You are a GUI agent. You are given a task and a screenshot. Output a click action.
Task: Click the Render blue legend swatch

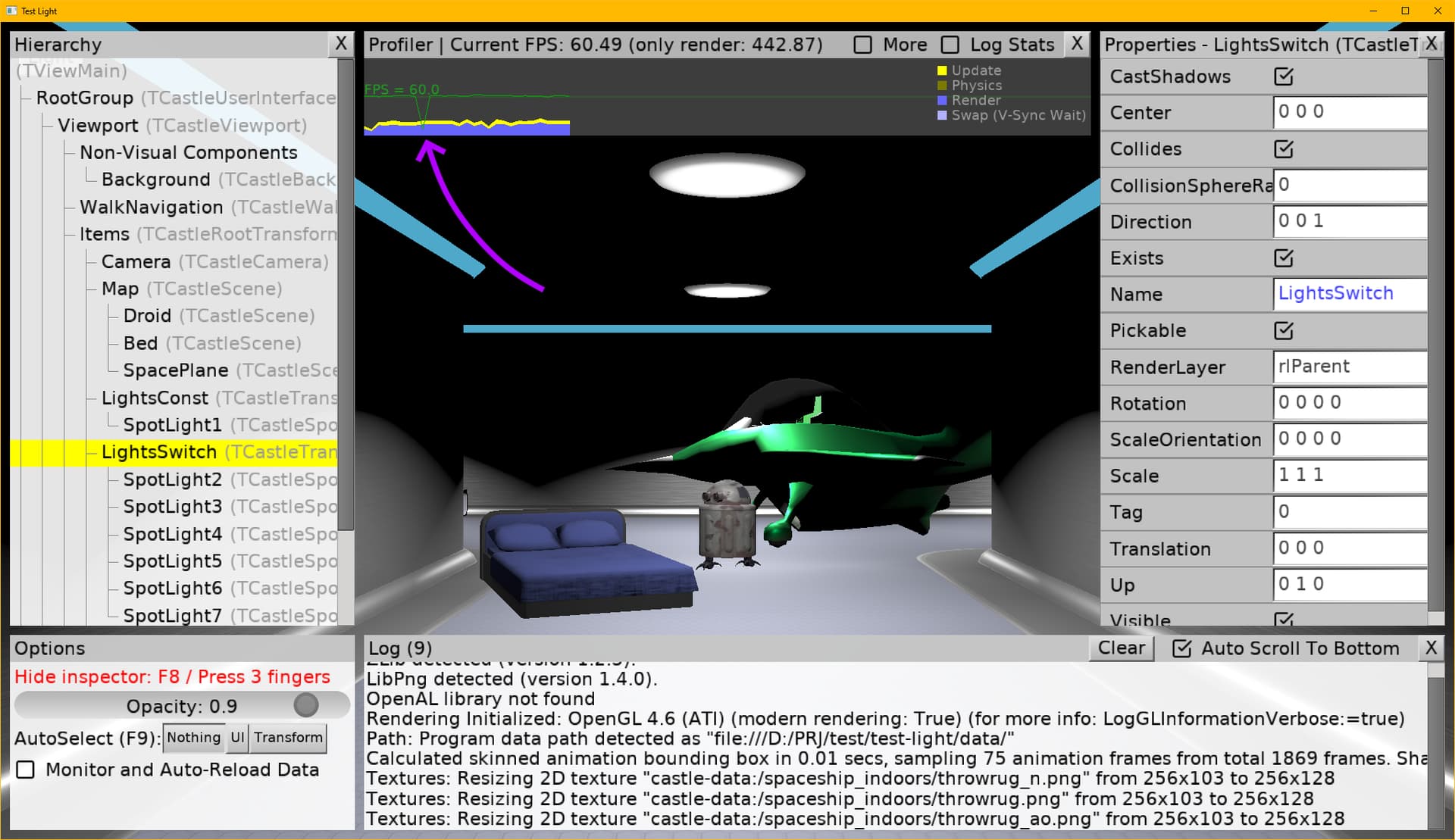click(942, 100)
